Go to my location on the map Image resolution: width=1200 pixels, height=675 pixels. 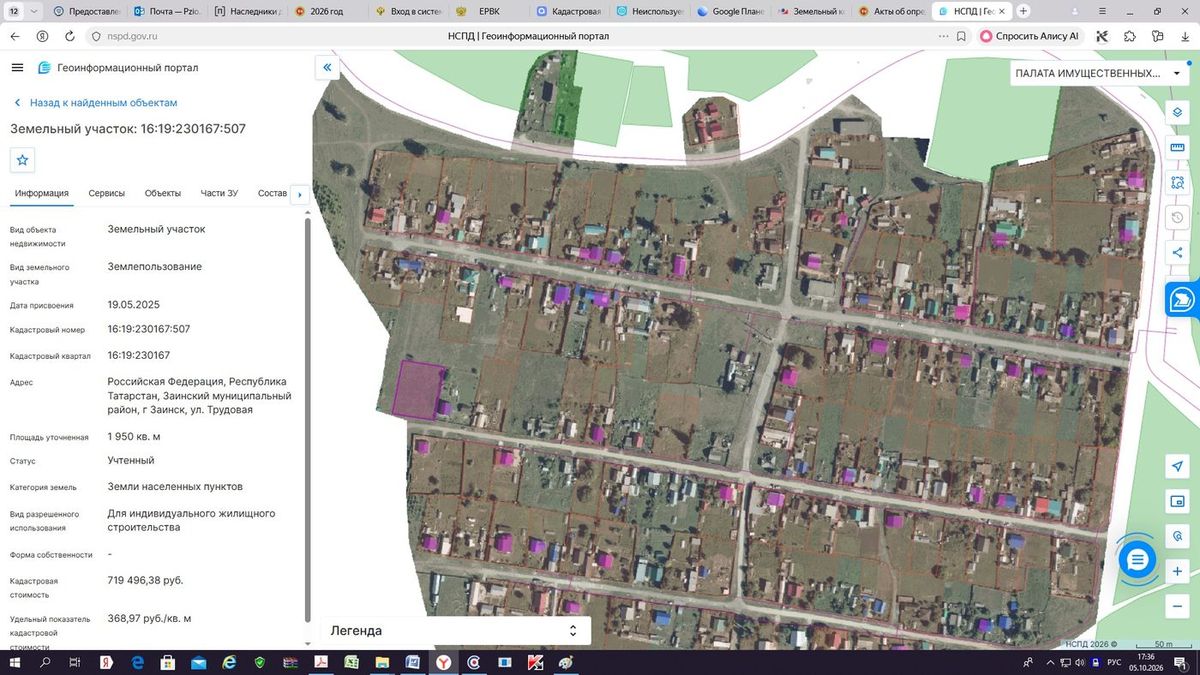click(1177, 466)
